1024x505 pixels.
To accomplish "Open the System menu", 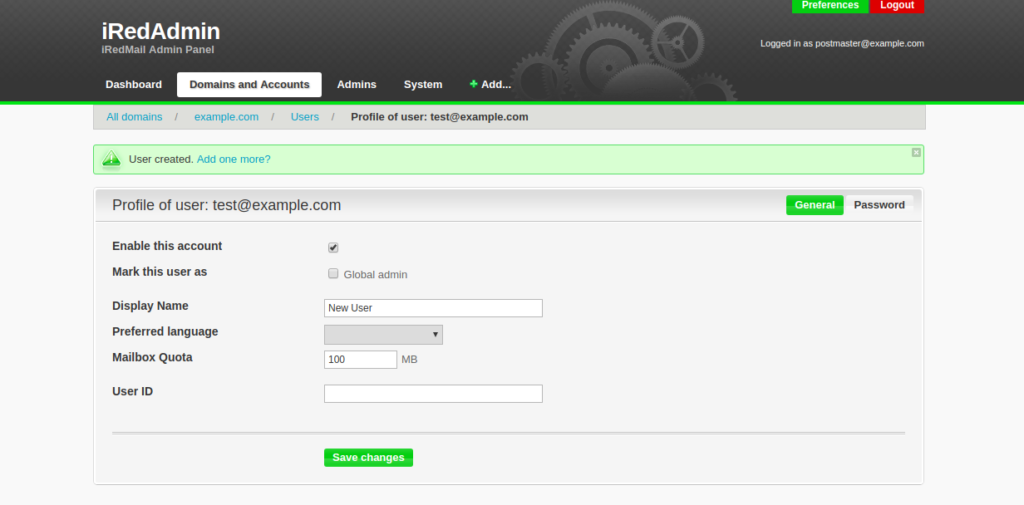I will pyautogui.click(x=423, y=85).
